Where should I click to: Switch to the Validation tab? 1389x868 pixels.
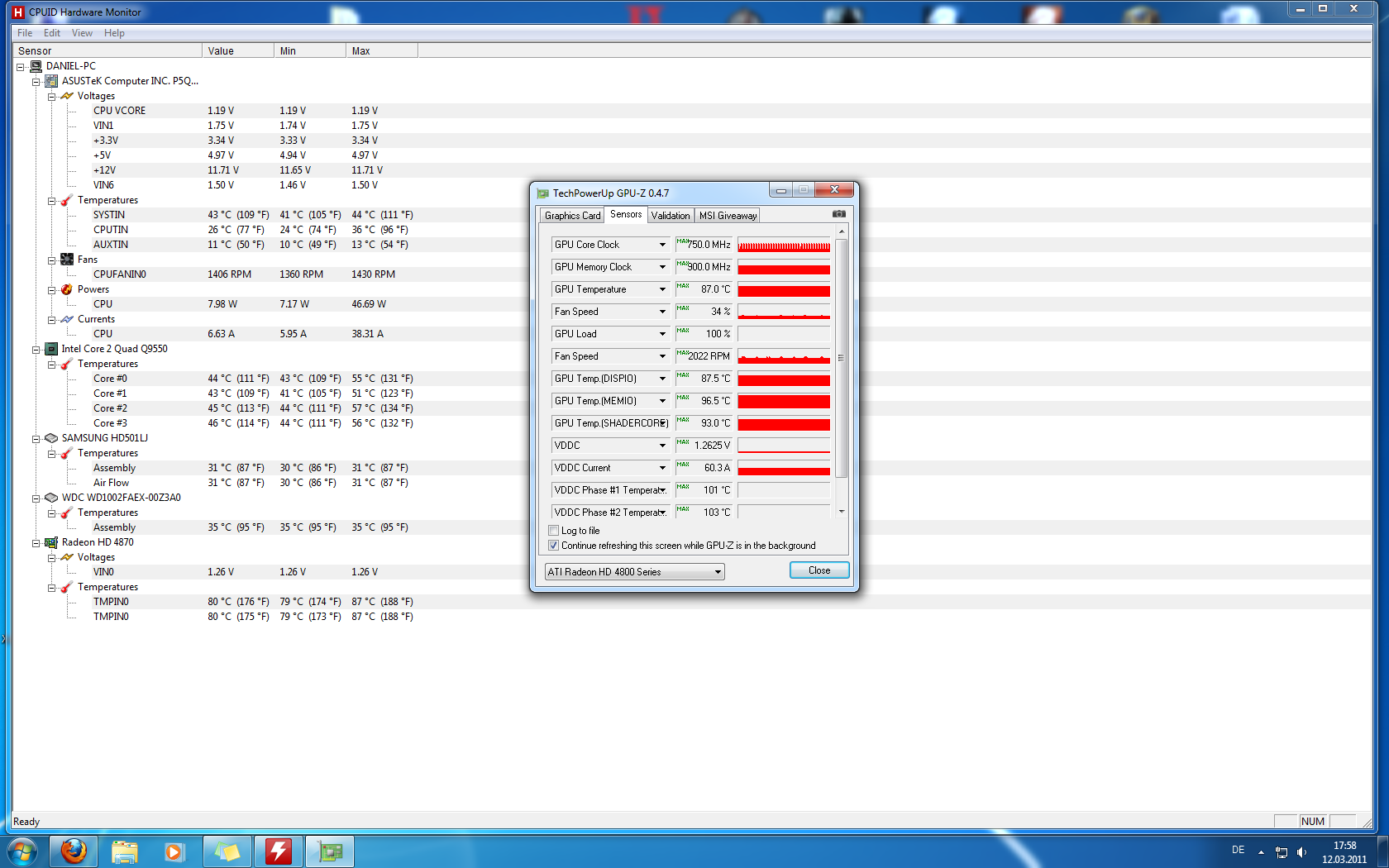[x=671, y=216]
